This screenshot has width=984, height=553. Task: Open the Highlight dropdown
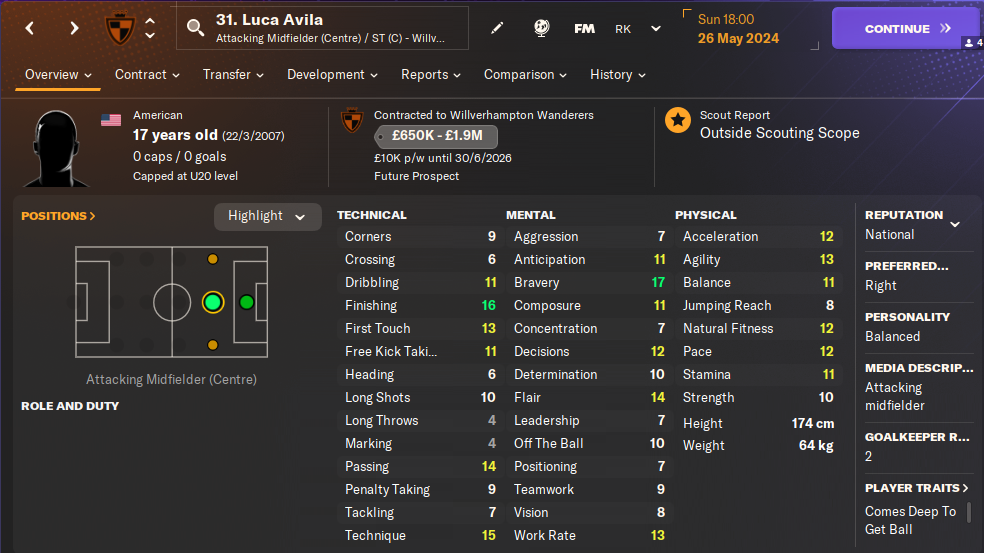coord(267,216)
